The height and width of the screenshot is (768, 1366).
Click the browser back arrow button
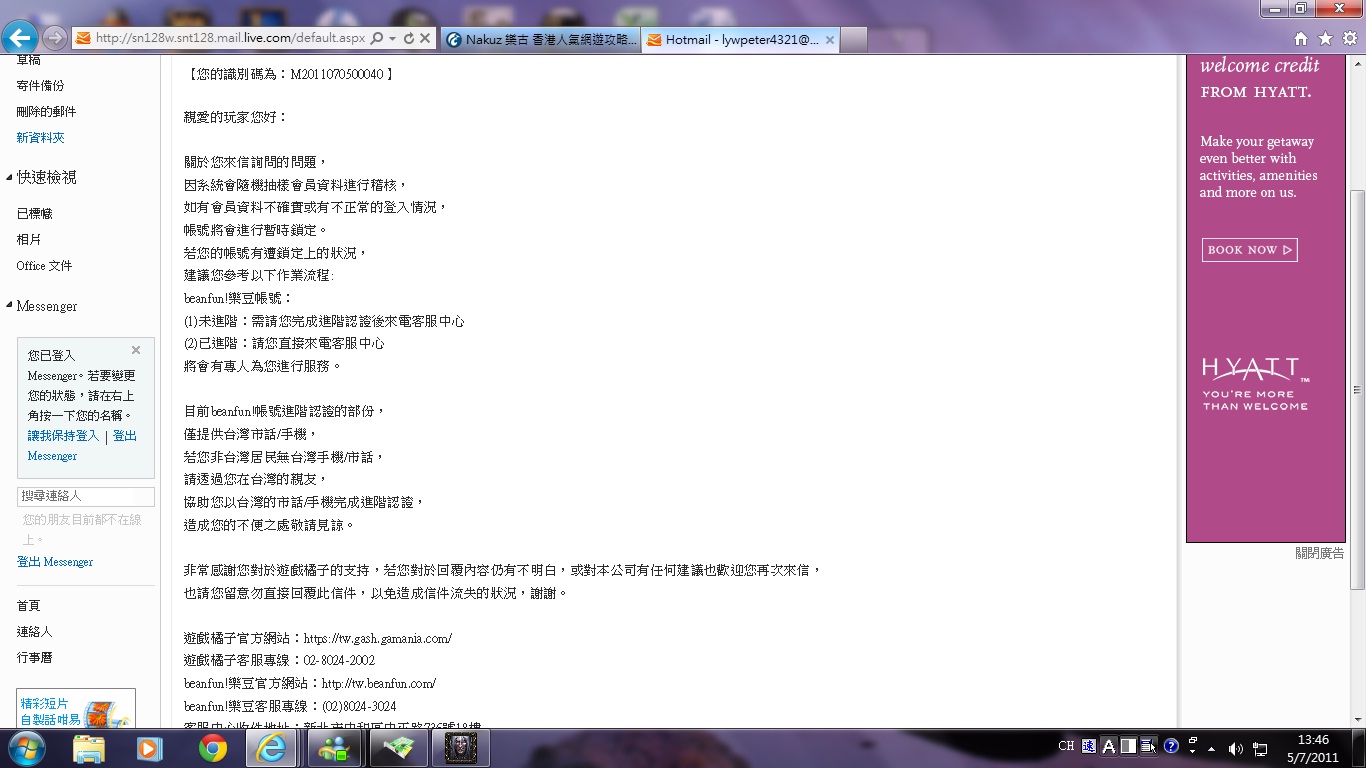tap(20, 38)
